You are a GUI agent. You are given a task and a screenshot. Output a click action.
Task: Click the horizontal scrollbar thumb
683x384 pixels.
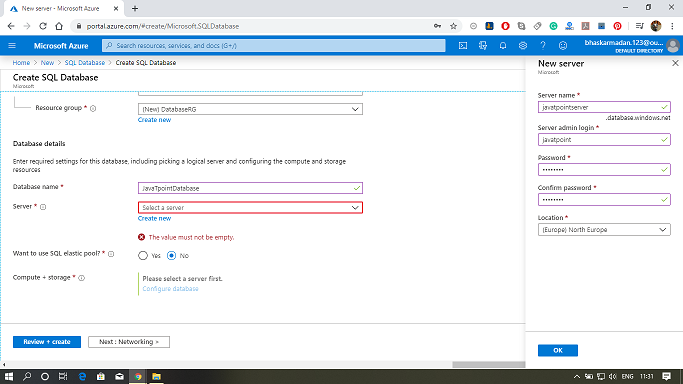pyautogui.click(x=489, y=365)
